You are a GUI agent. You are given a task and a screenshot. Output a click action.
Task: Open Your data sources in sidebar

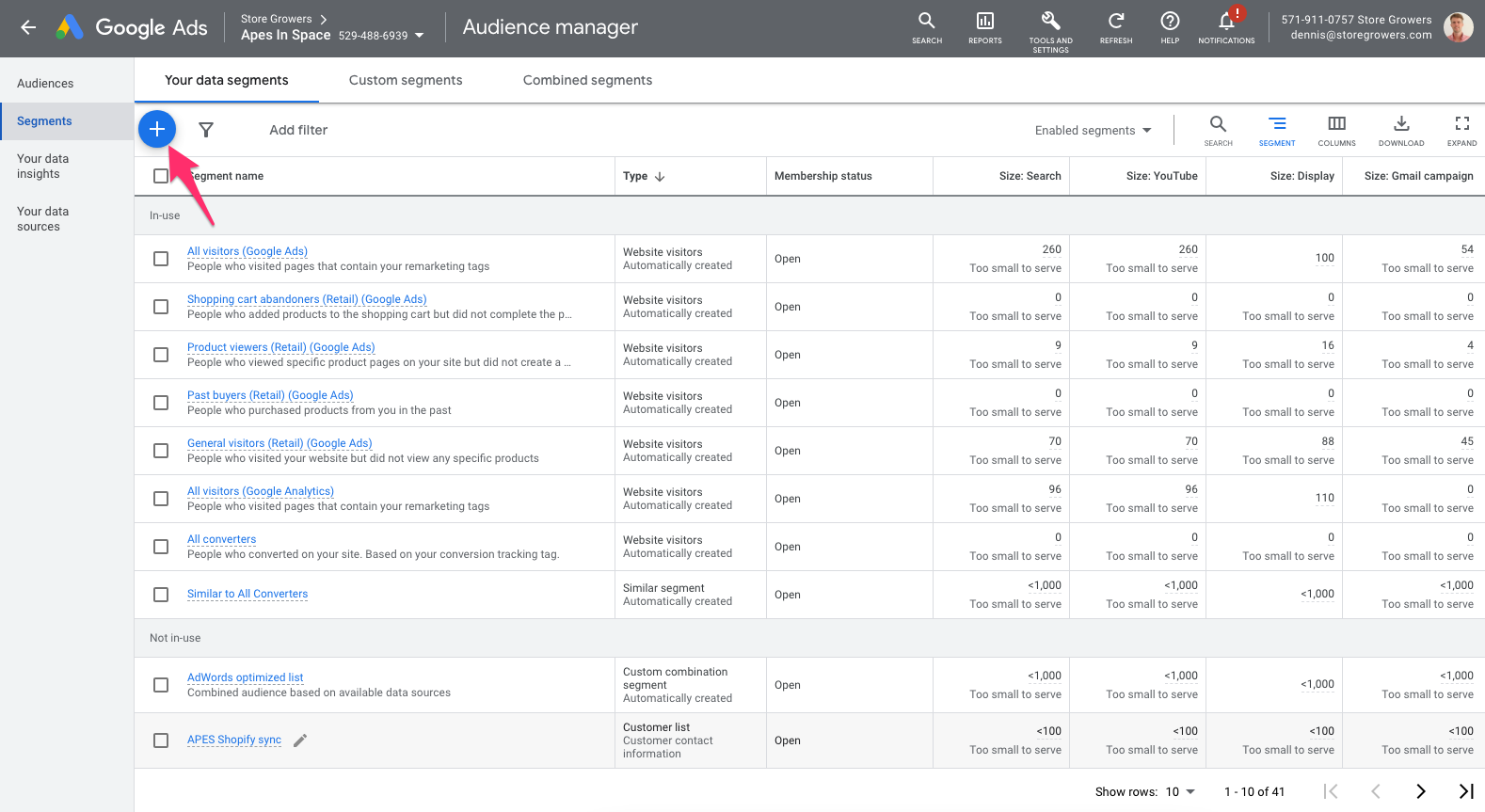pyautogui.click(x=67, y=219)
